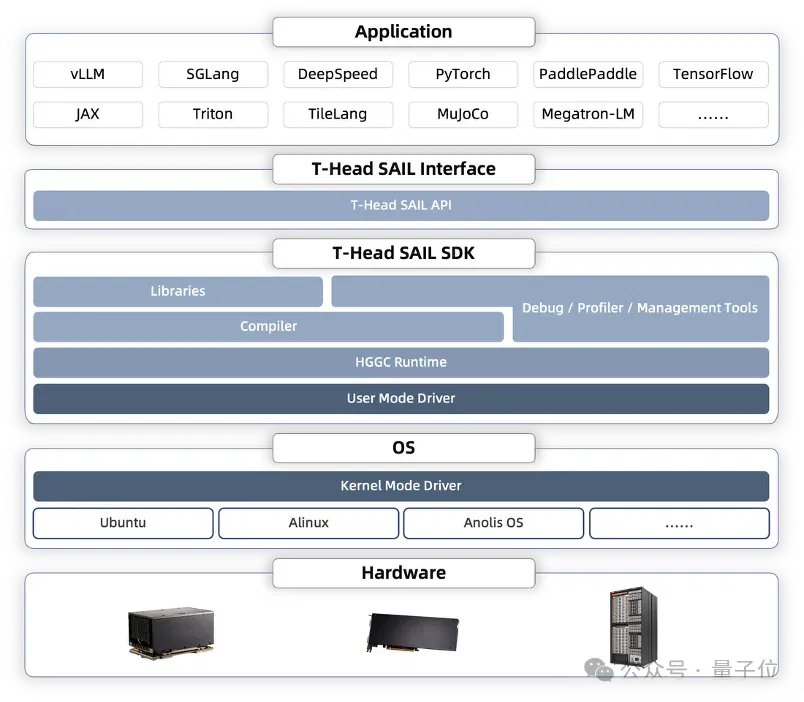Click the T-Head SAIL Interface header

(404, 169)
